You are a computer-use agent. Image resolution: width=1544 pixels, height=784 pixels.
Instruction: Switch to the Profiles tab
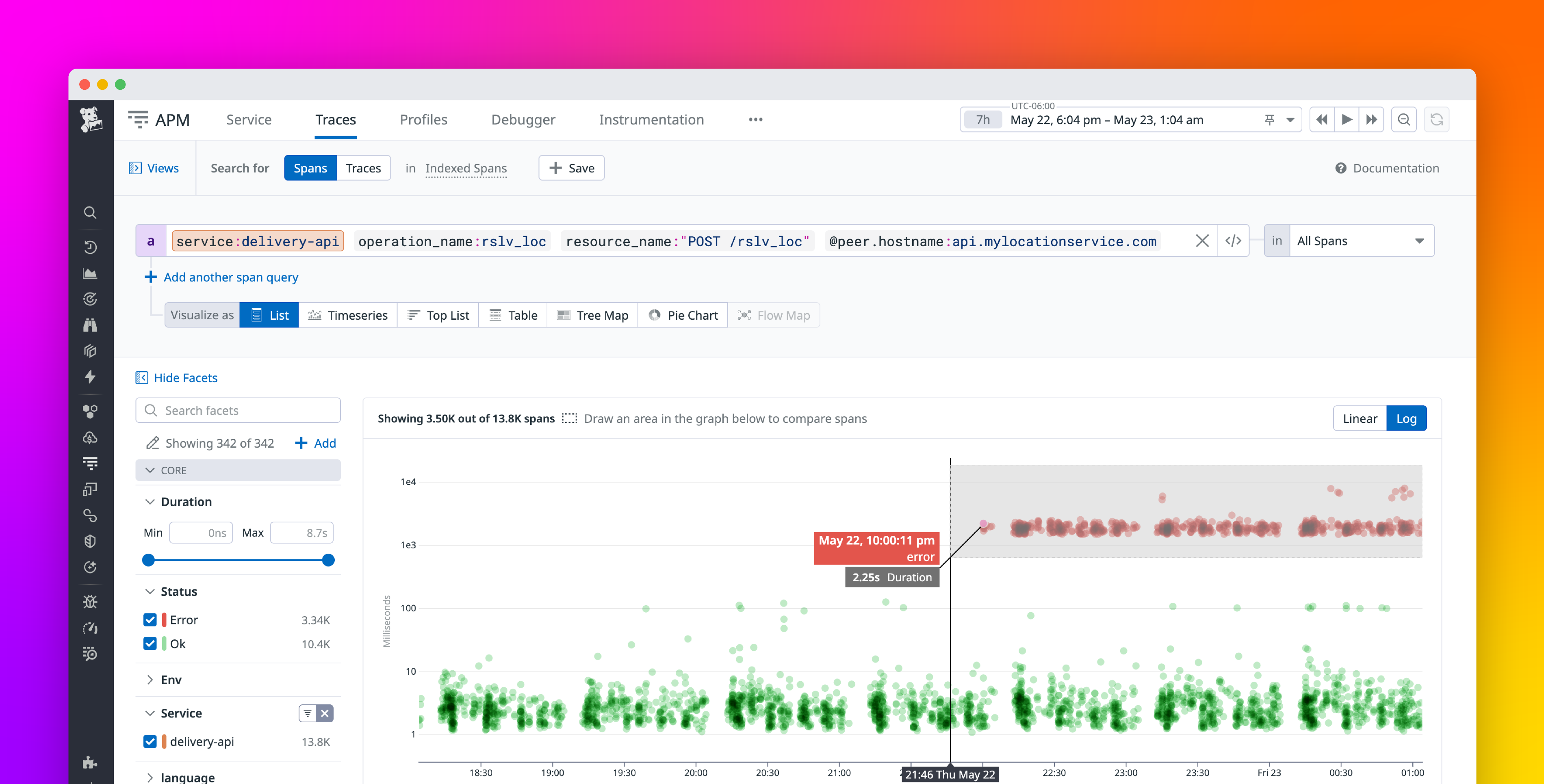click(x=423, y=119)
